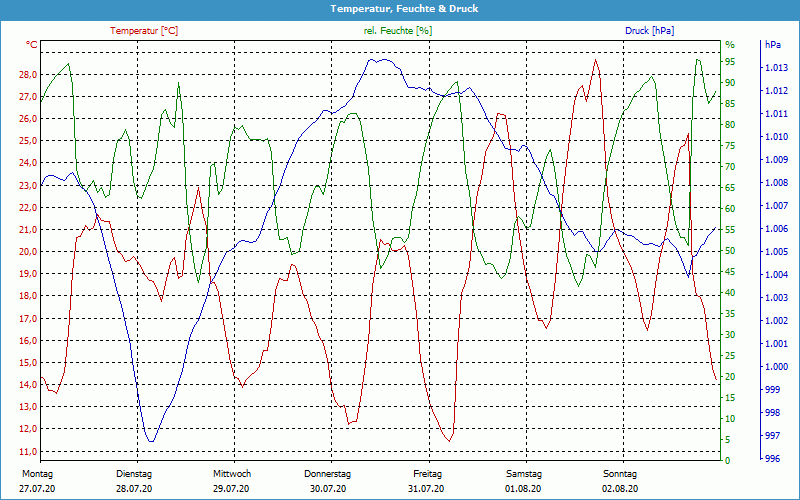Screen dimensions: 800x500
Task: Select the blue "Druck [hPa]" legend label
Action: (x=649, y=31)
